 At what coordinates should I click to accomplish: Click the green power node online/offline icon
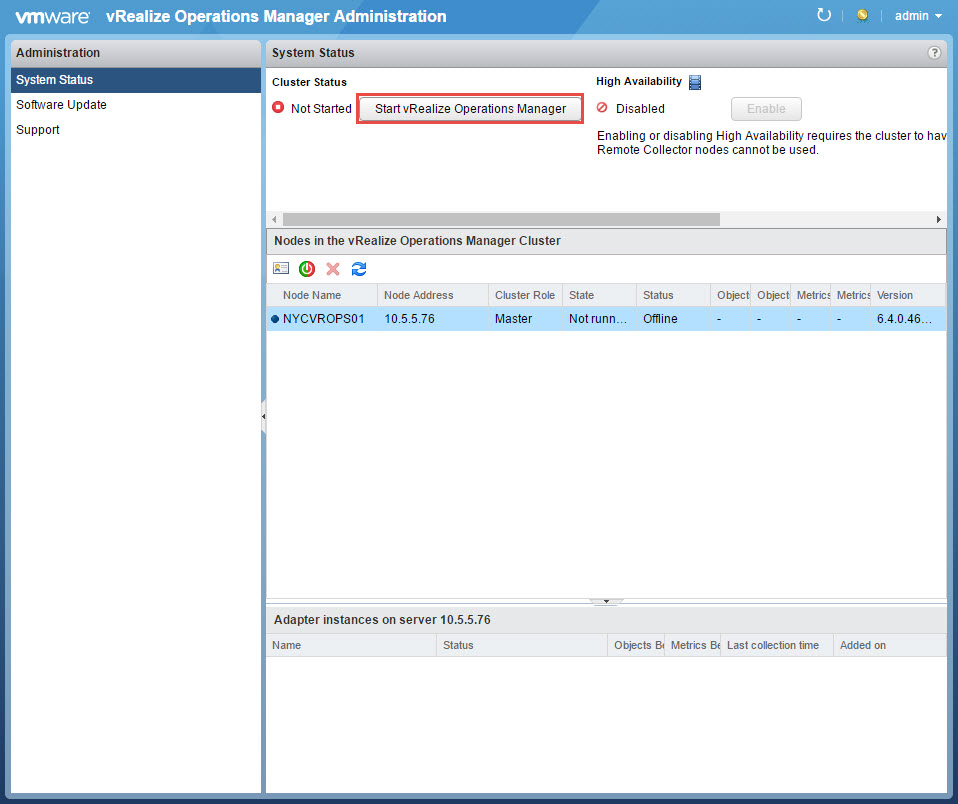[307, 269]
